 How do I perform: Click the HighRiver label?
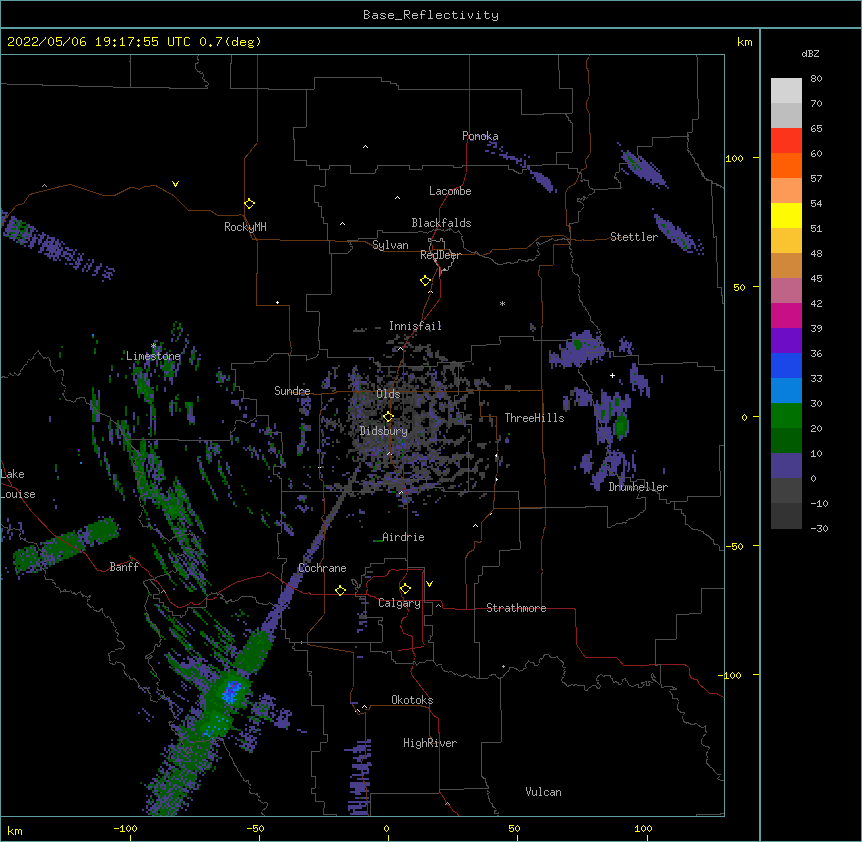tap(430, 743)
